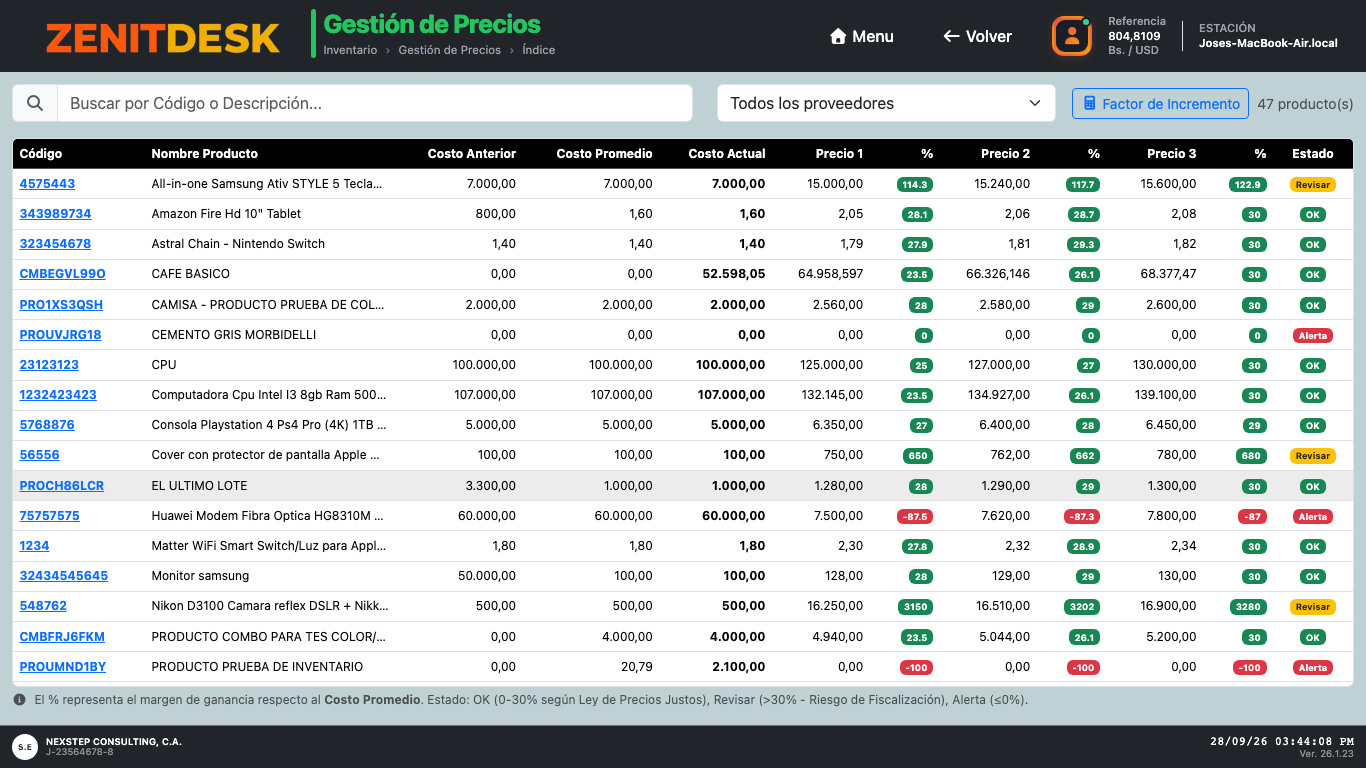This screenshot has width=1366, height=768.
Task: Open the Factor de Incremento calculator
Action: 1160,103
